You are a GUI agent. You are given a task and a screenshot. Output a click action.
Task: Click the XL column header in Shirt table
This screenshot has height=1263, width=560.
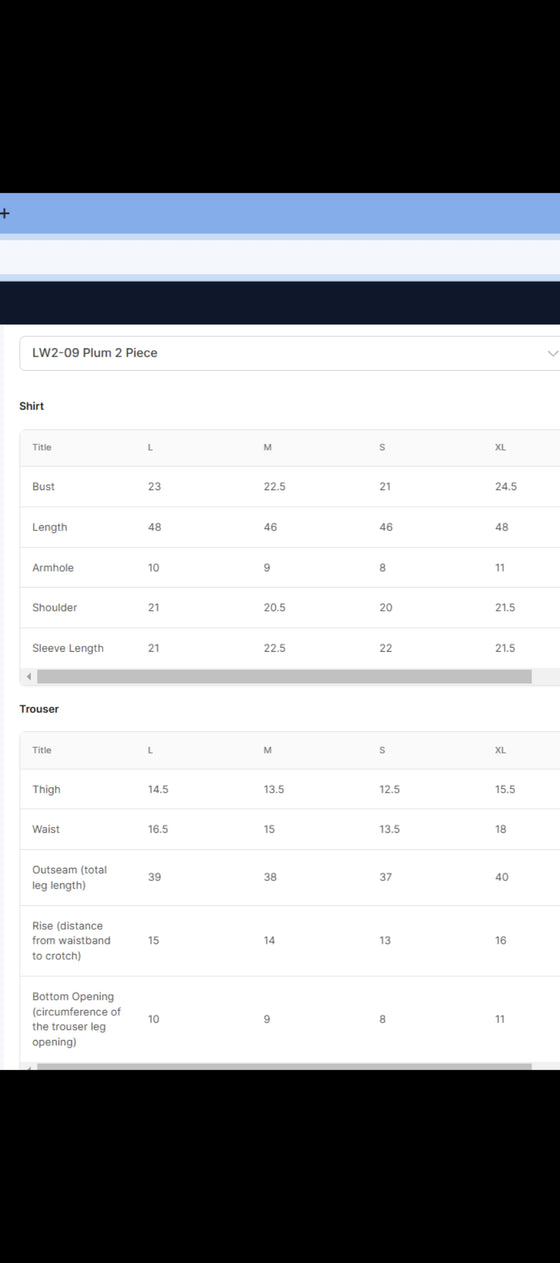click(x=500, y=447)
